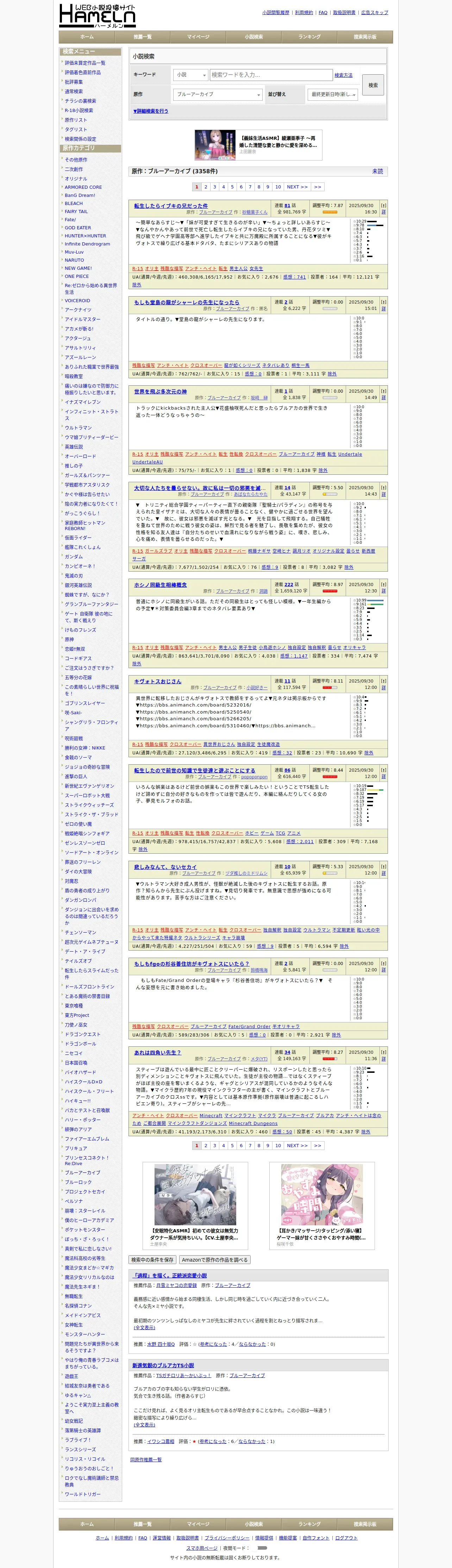The height and width of the screenshot is (1568, 452).
Task: Click [!] icon for キヴォトスおじさん
Action: click(383, 681)
